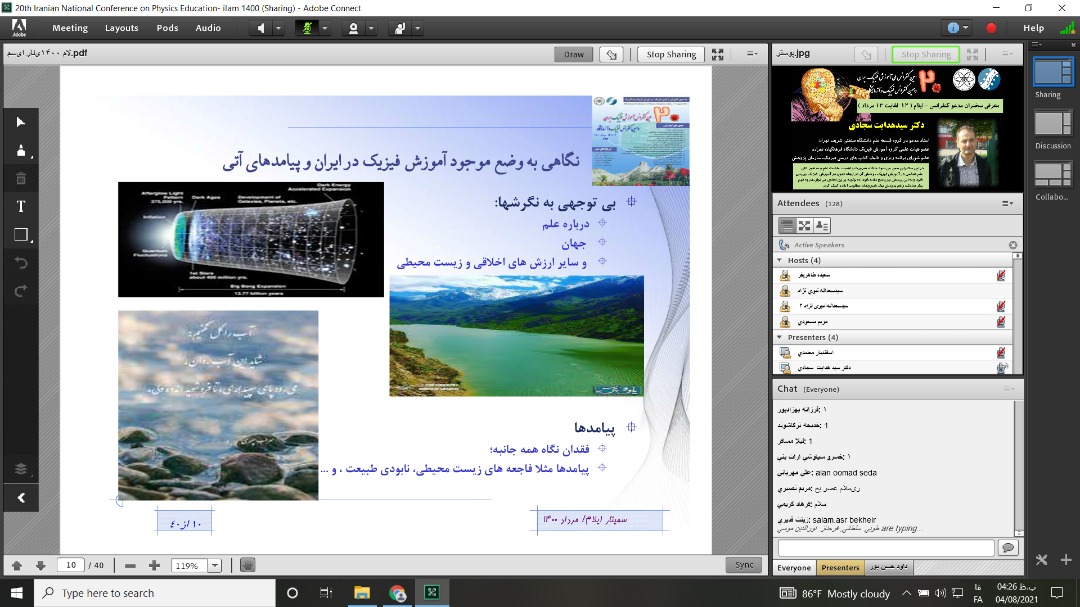Select the Text tool in whiteboard toolbar
The width and height of the screenshot is (1080, 607).
coord(21,207)
